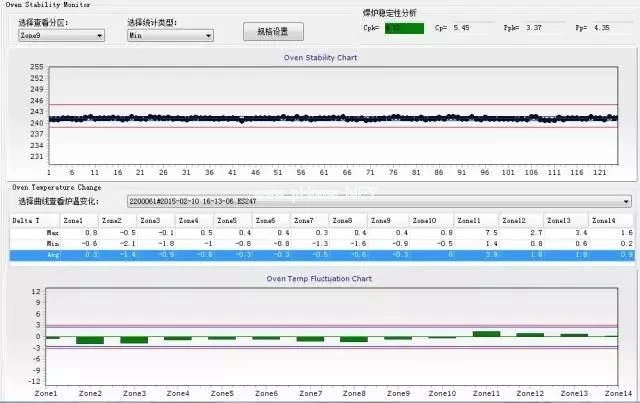Image resolution: width=640 pixels, height=403 pixels.
Task: Select the Zone12 column header
Action: [x=520, y=220]
